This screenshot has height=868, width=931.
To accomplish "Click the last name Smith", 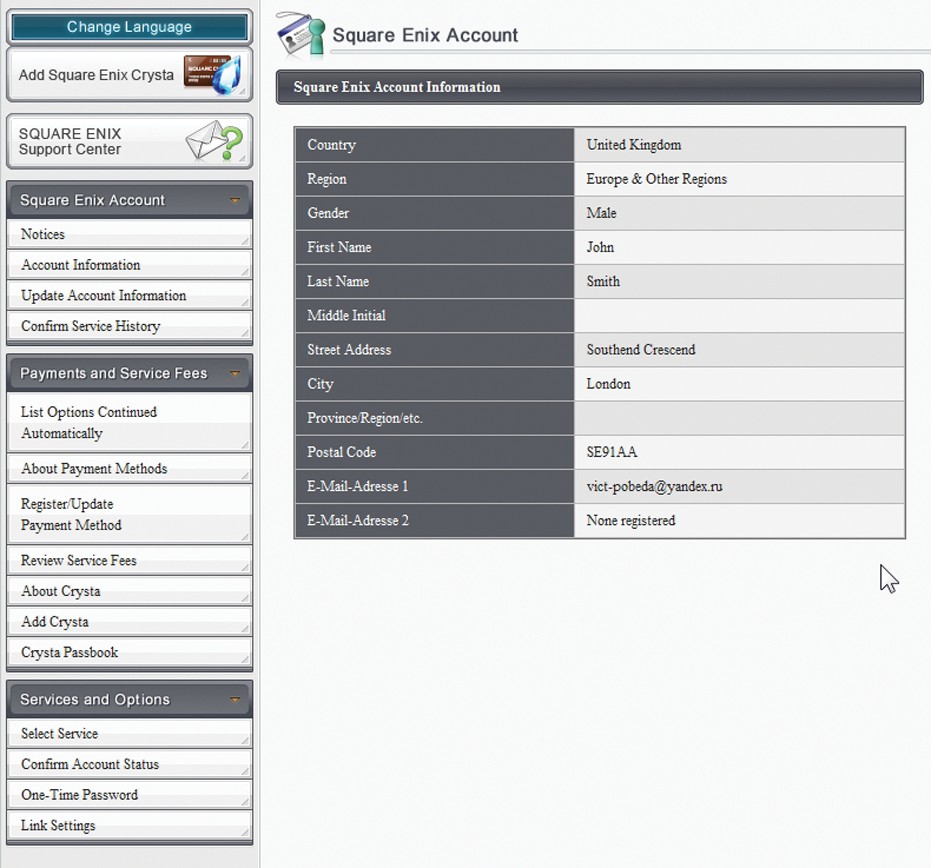I will (x=603, y=281).
